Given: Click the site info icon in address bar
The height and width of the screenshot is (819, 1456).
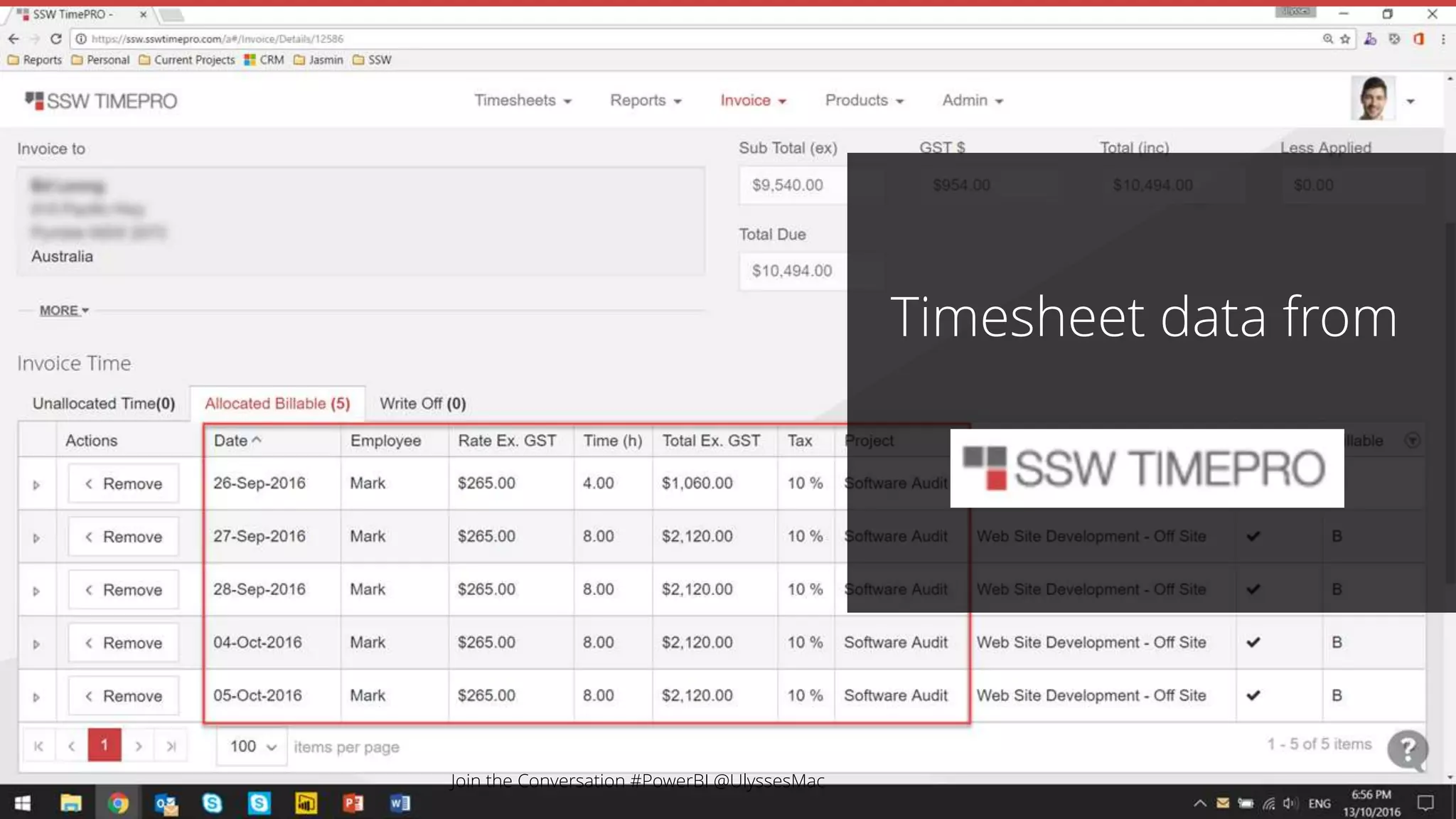Looking at the screenshot, I should coord(81,39).
